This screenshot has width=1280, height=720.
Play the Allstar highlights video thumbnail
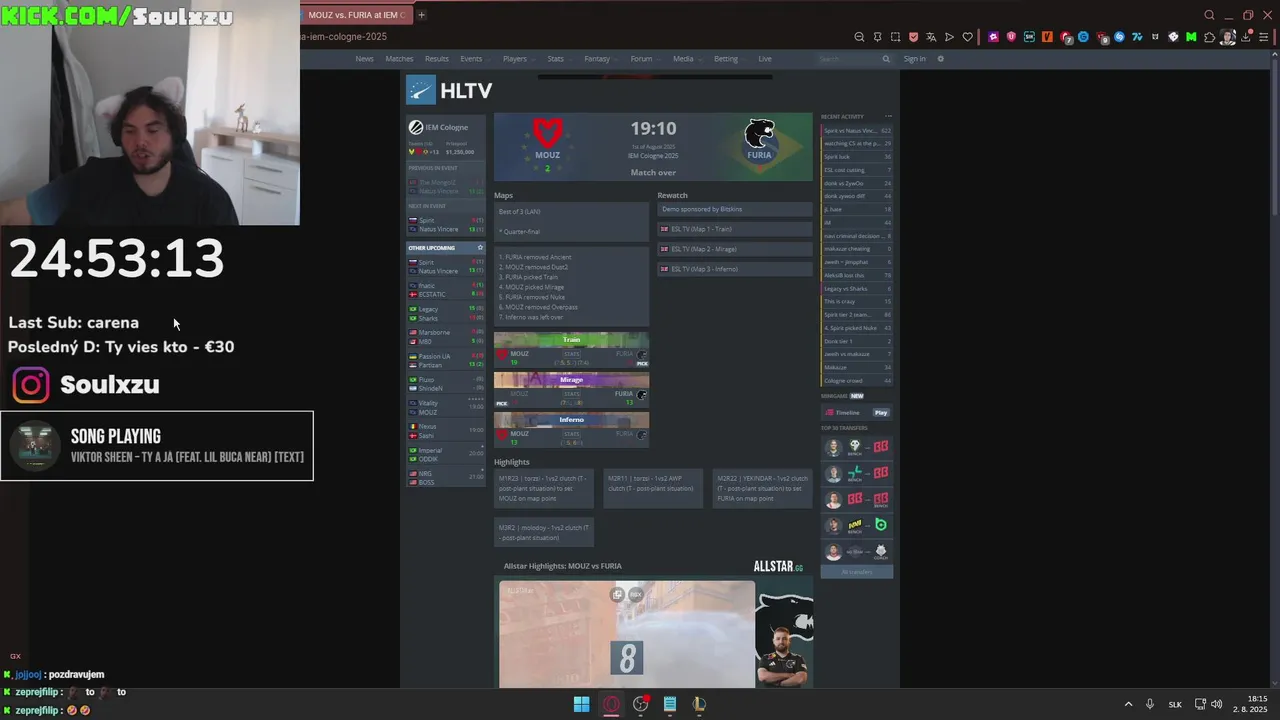click(627, 634)
